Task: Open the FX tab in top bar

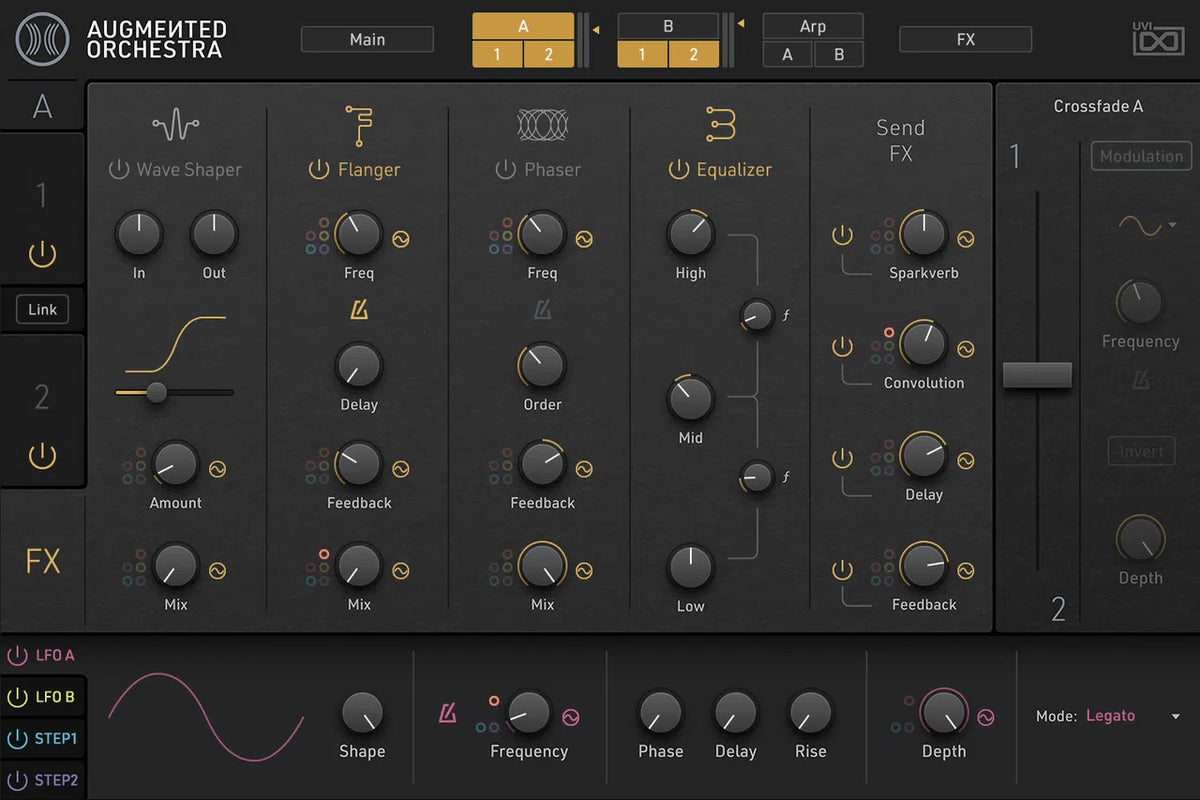Action: (x=965, y=39)
